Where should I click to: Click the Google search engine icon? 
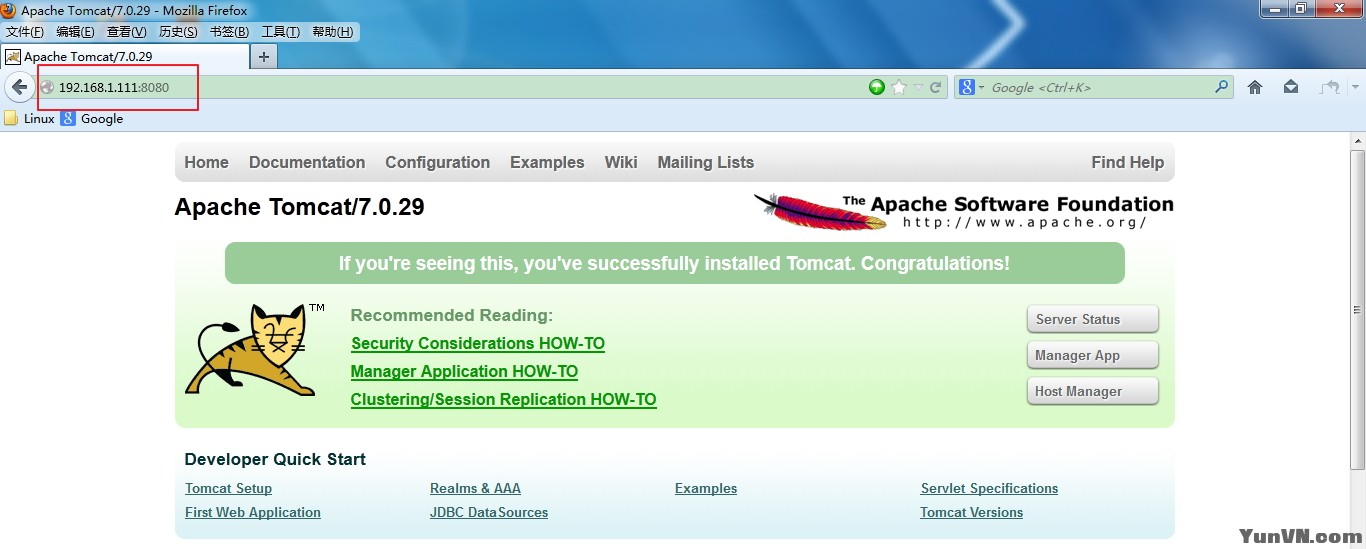[x=967, y=87]
